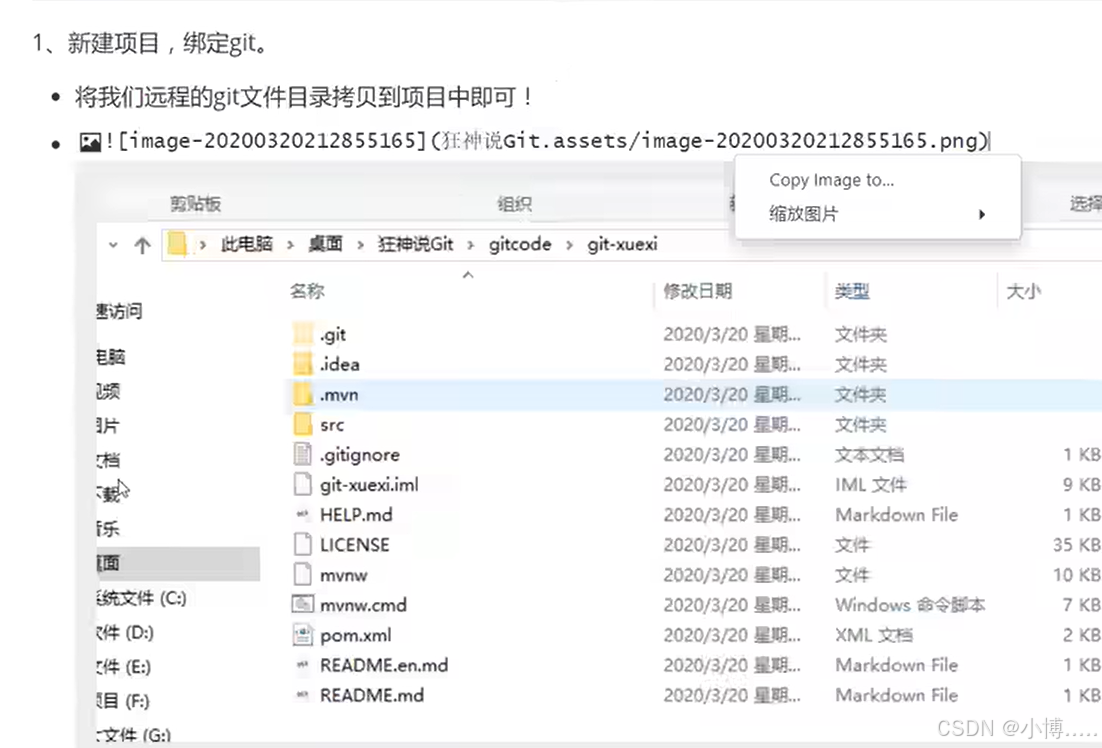Click HELP.md file name

(x=356, y=515)
